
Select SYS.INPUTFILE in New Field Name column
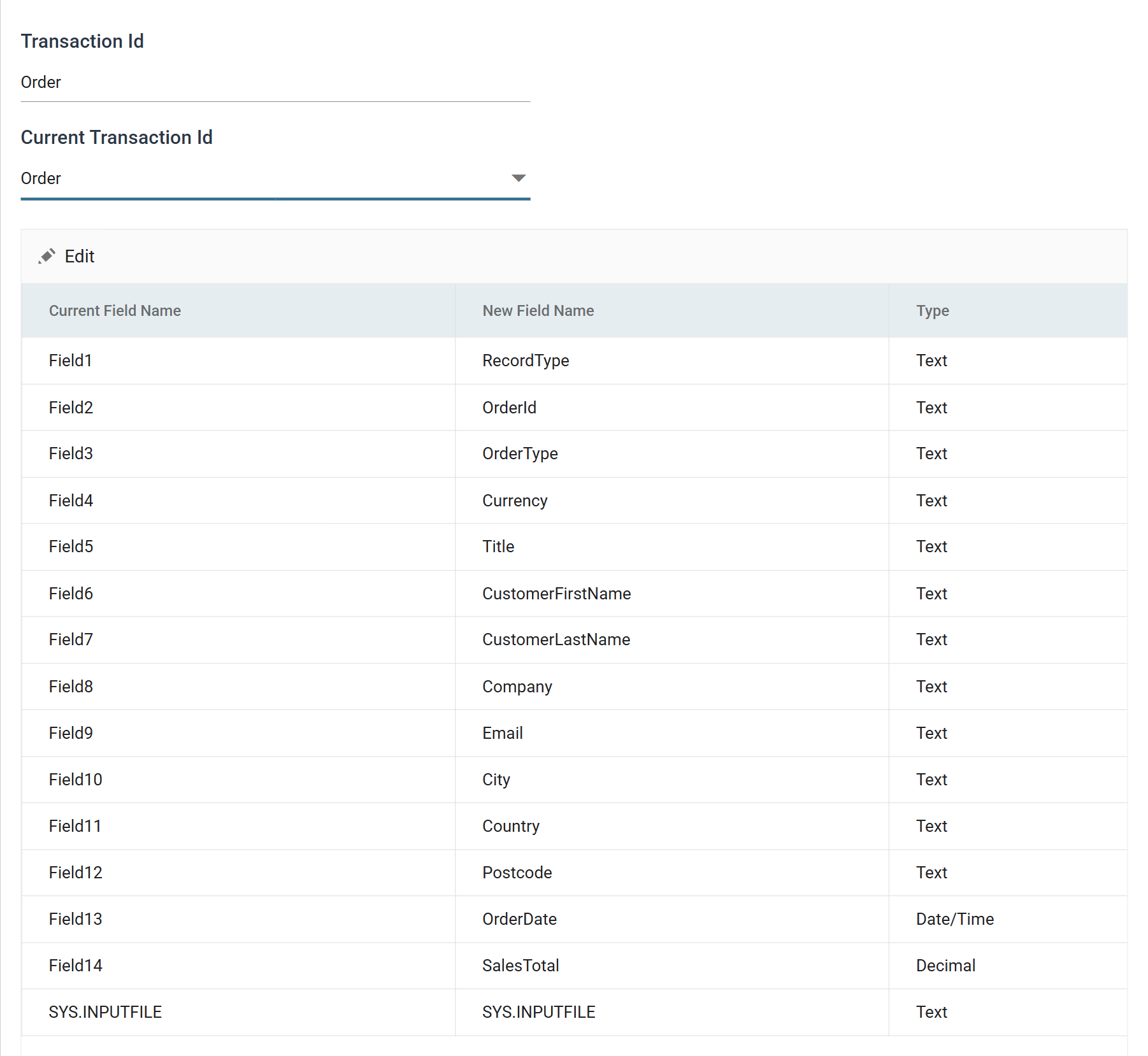point(672,1012)
